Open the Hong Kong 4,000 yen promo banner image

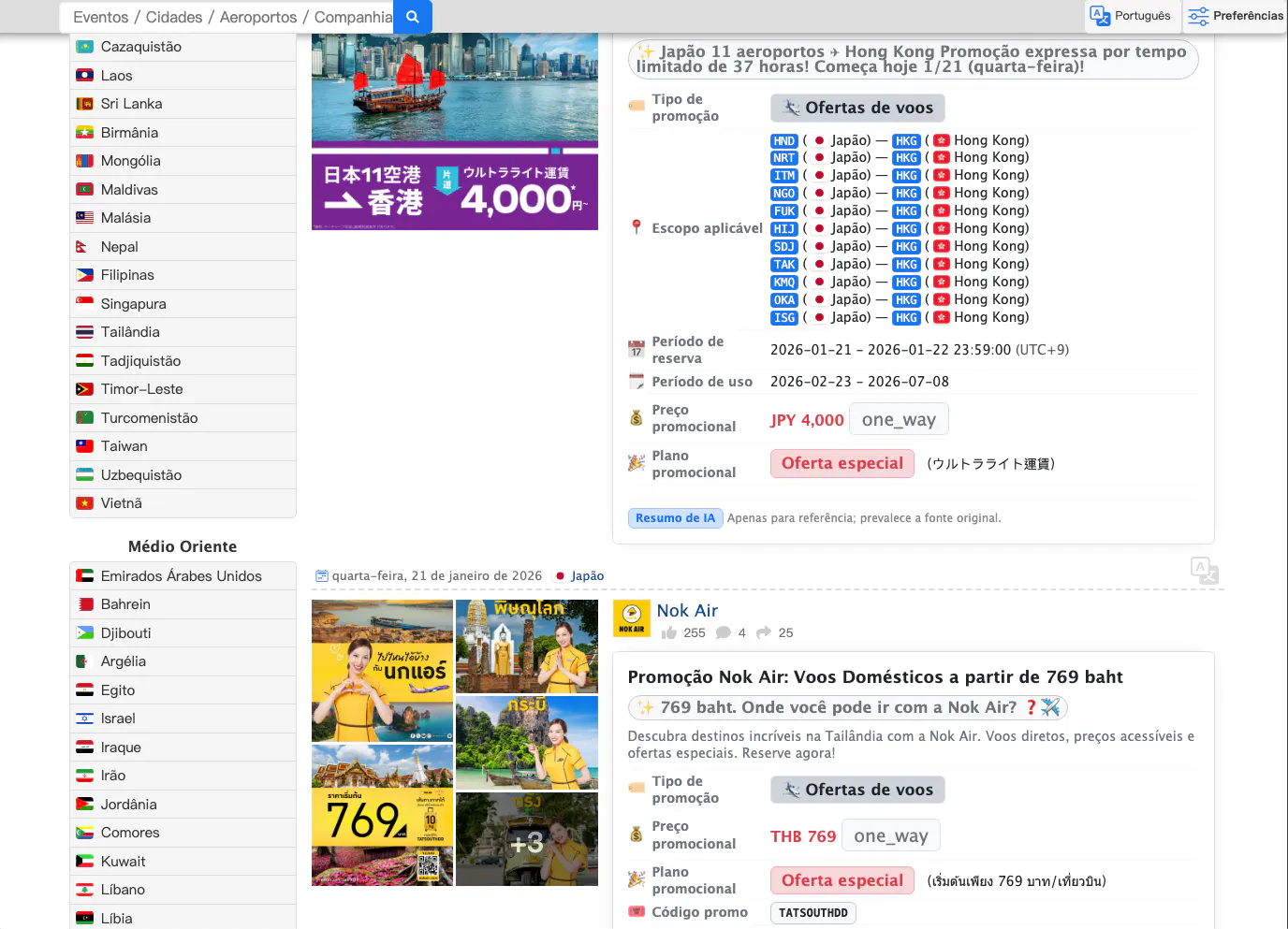pos(455,131)
